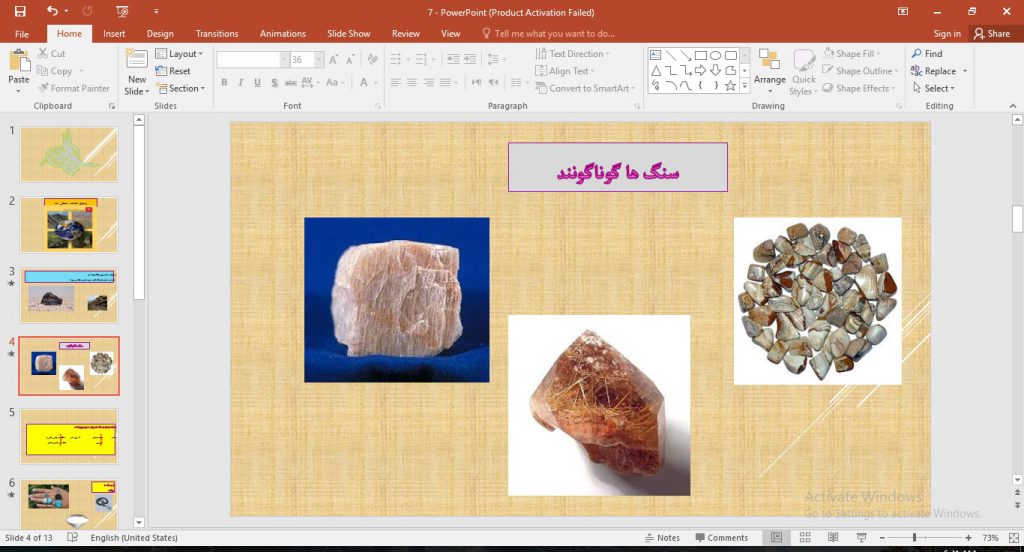Viewport: 1024px width, 552px height.
Task: Select slide 5 thumbnail in the panel
Action: 68,436
